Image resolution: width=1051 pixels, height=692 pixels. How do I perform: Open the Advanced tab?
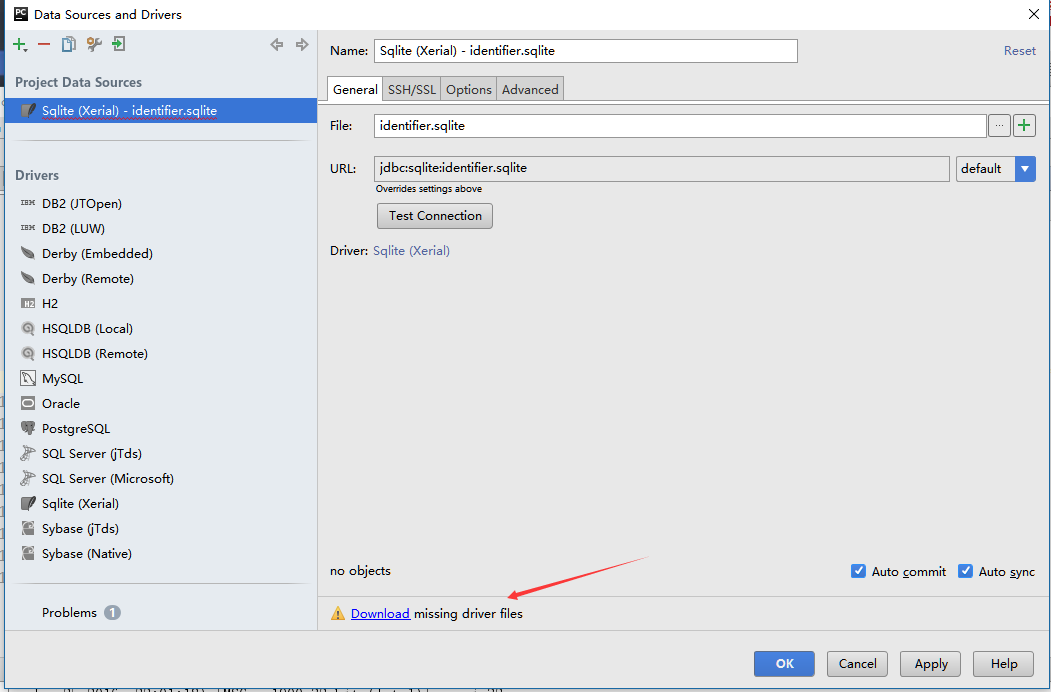click(530, 89)
